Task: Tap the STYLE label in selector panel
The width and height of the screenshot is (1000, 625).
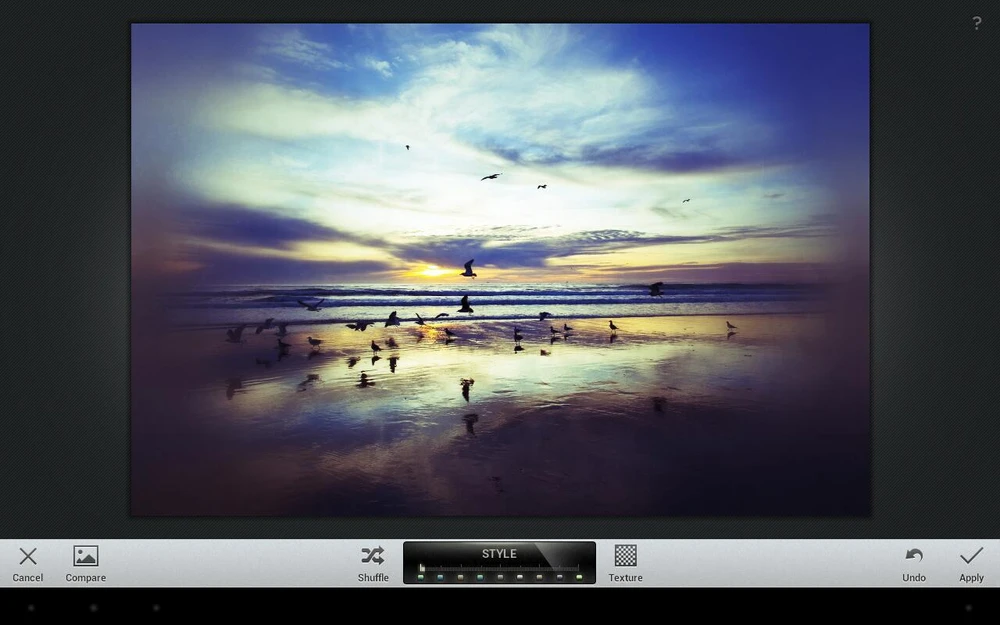Action: click(499, 554)
